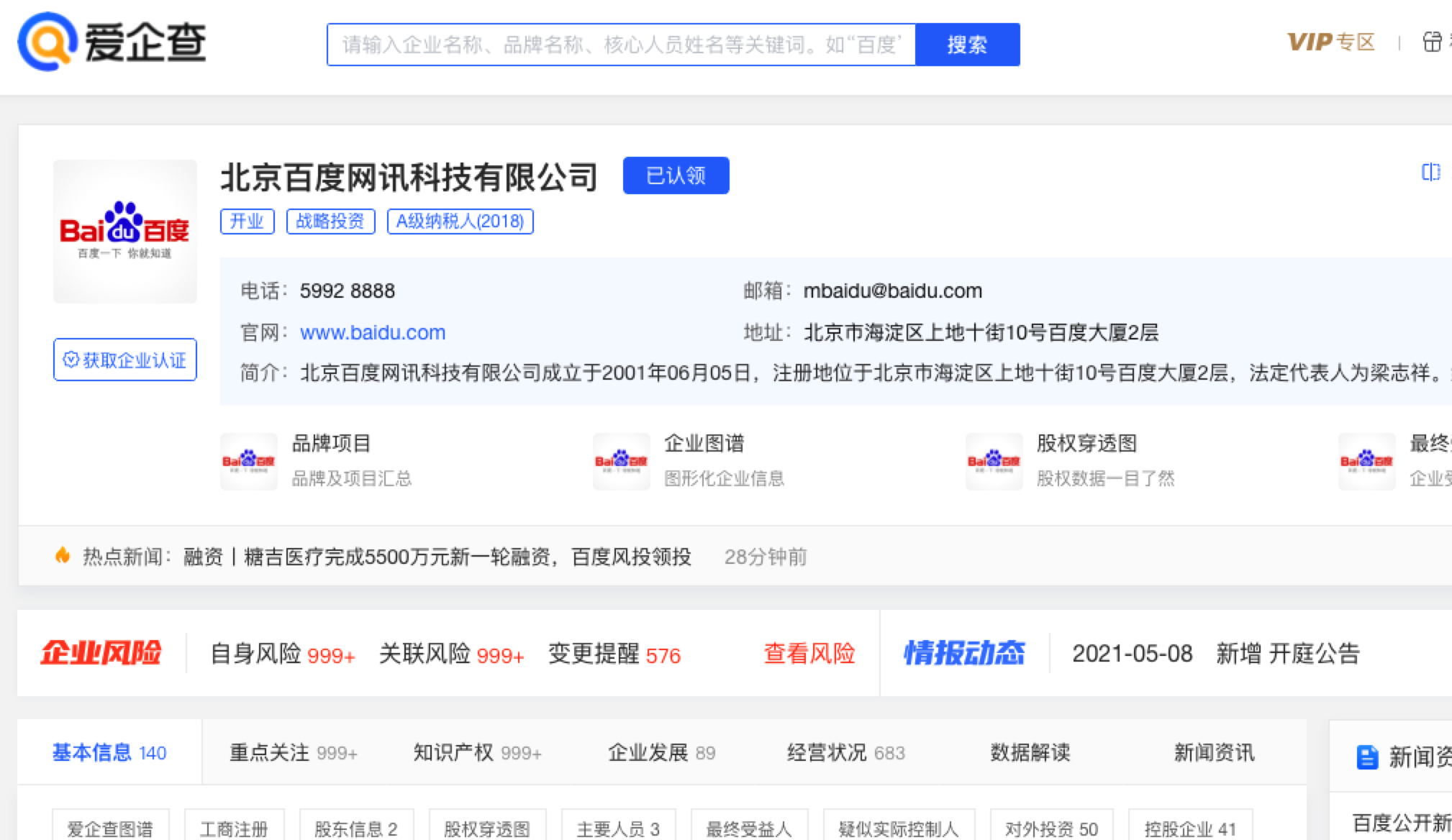Click the Baidu icon beside 品牌项目
1452x840 pixels.
(x=249, y=462)
